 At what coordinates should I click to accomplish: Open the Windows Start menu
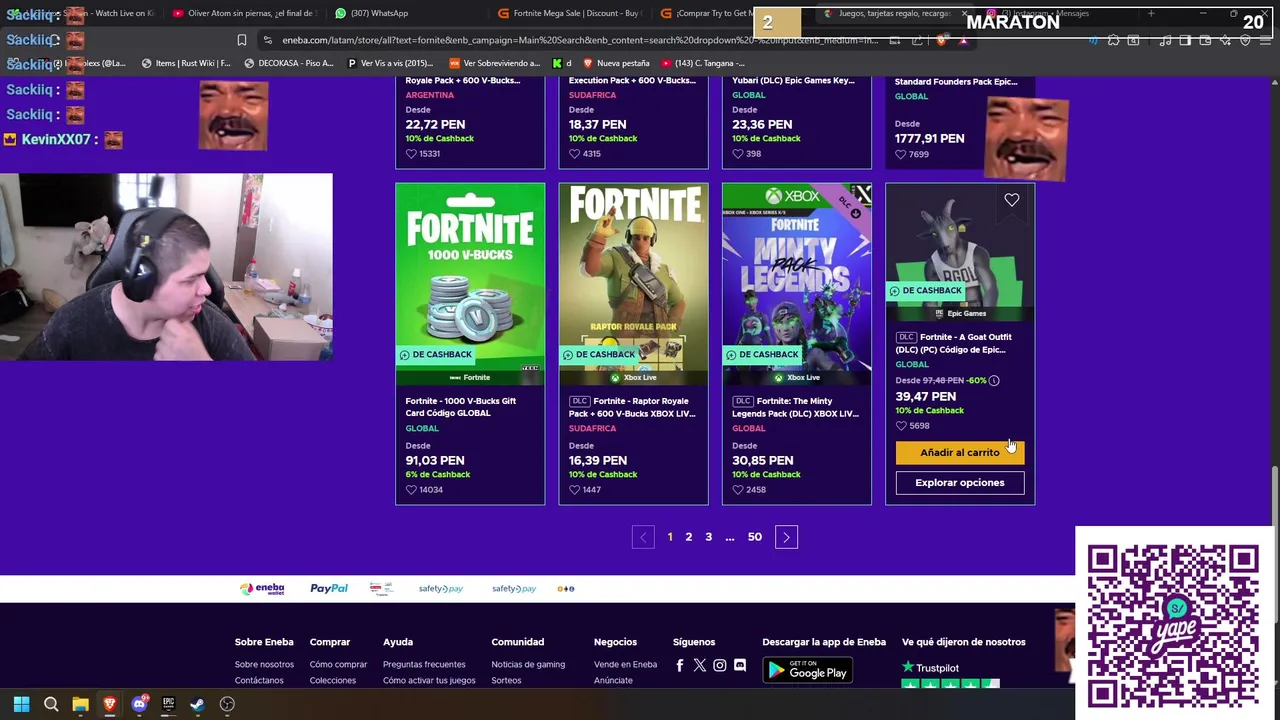[x=21, y=704]
